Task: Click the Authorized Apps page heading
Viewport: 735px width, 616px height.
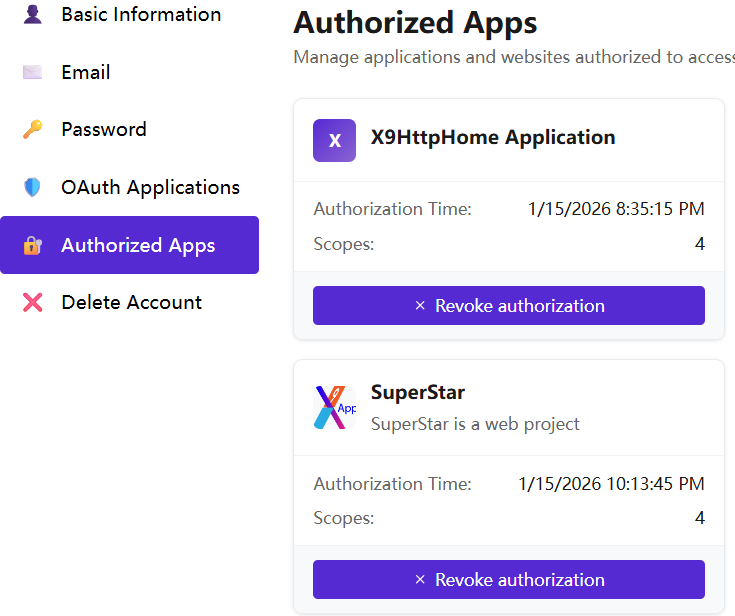Action: 415,23
